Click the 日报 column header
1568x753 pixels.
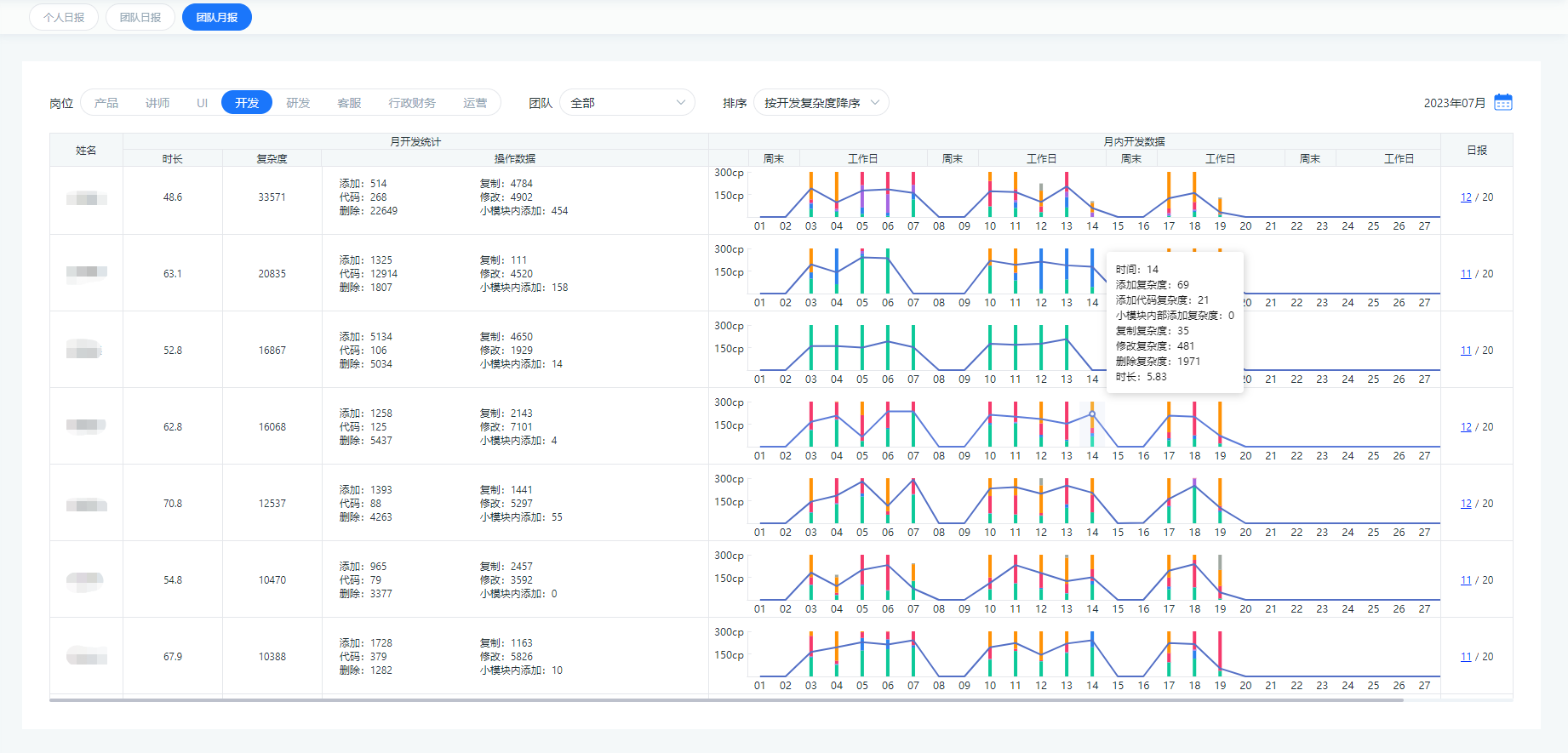1477,150
